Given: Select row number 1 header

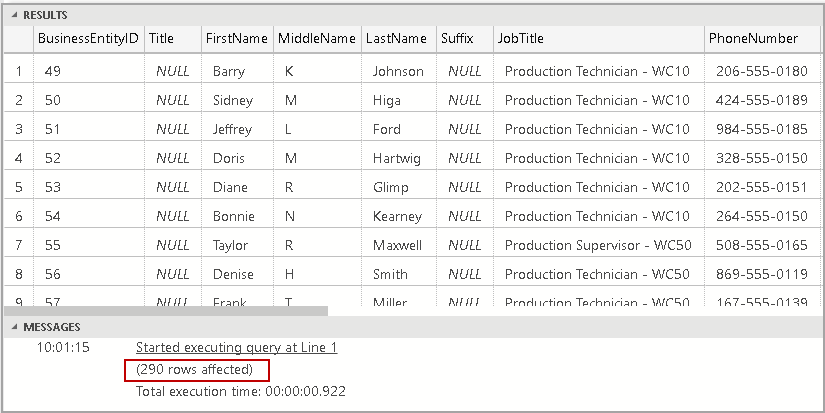Looking at the screenshot, I should click(18, 72).
